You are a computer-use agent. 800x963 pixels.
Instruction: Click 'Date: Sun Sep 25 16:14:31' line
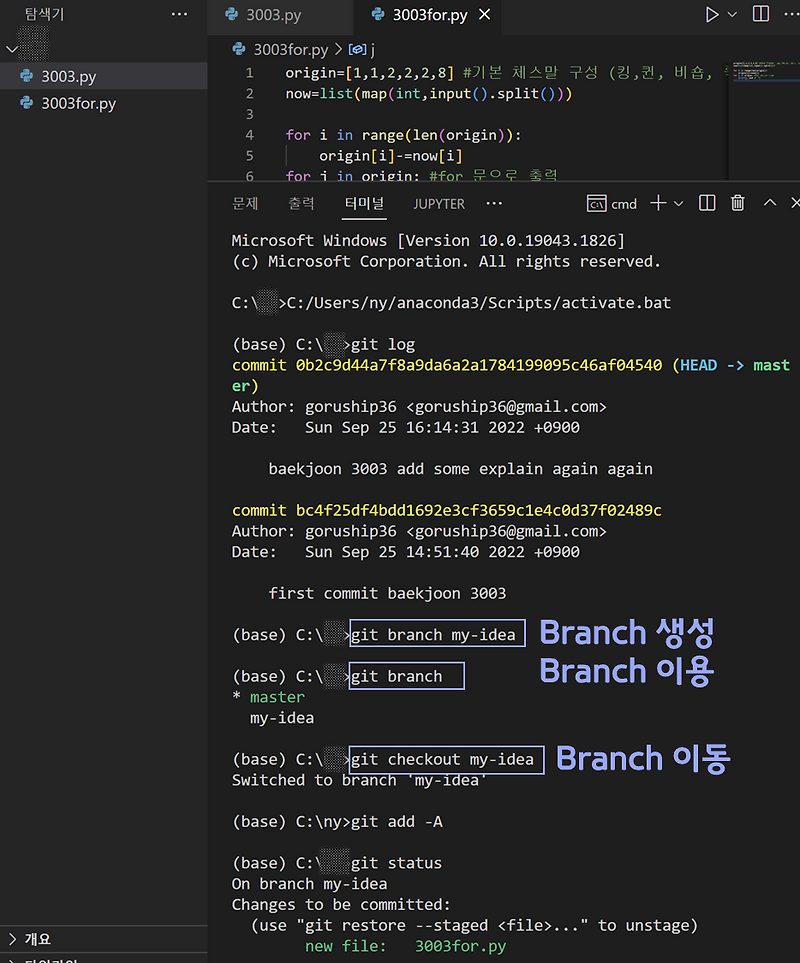(405, 427)
